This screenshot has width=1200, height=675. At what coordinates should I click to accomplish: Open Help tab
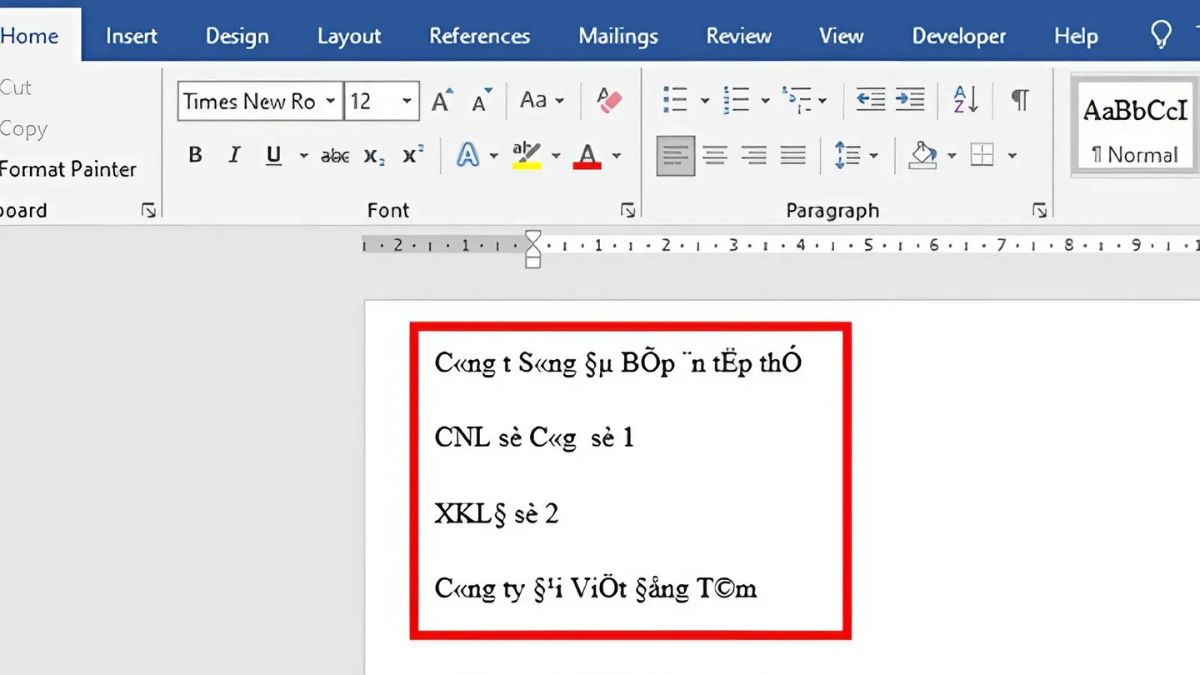pyautogui.click(x=1076, y=36)
